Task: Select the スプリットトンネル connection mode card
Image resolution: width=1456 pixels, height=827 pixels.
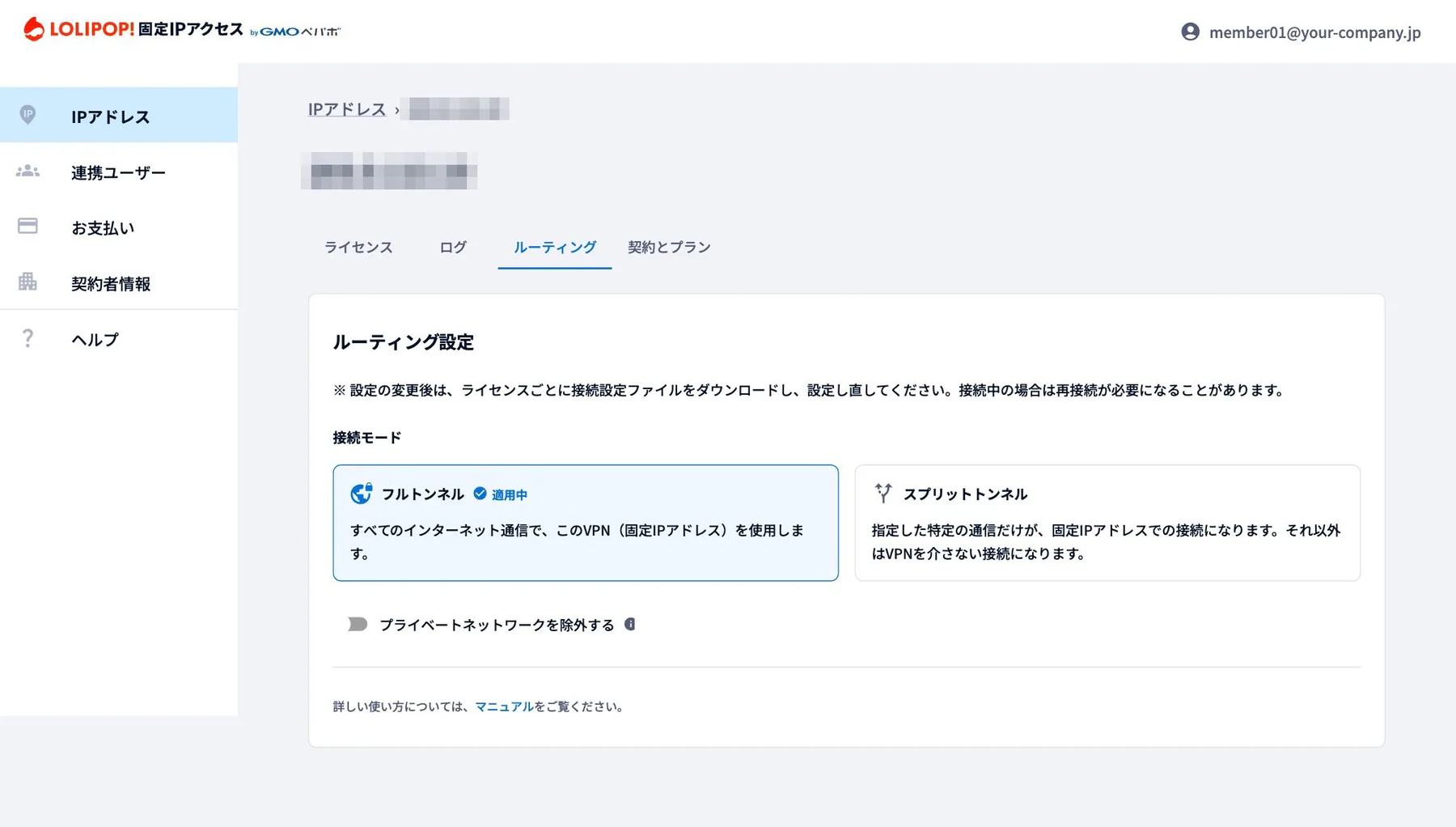Action: coord(1107,523)
